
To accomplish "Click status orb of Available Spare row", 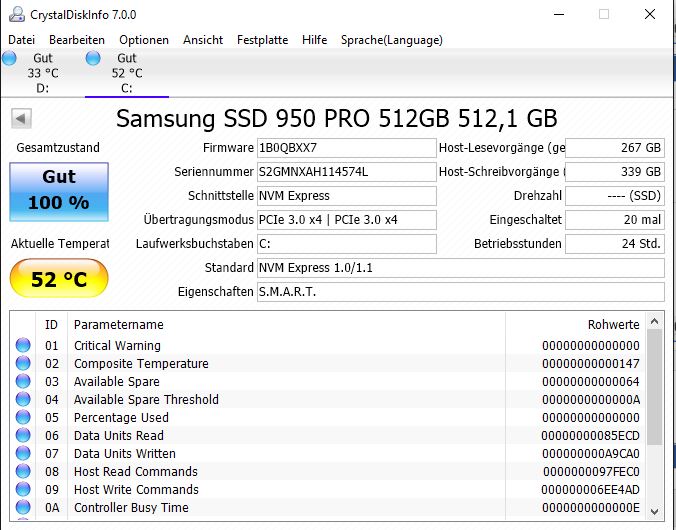I will [23, 381].
